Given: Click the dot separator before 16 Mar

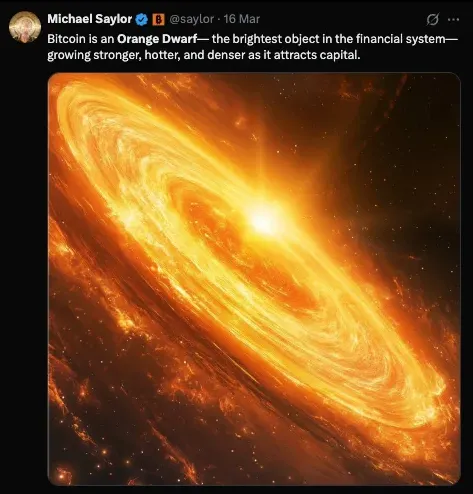Looking at the screenshot, I should click(218, 19).
